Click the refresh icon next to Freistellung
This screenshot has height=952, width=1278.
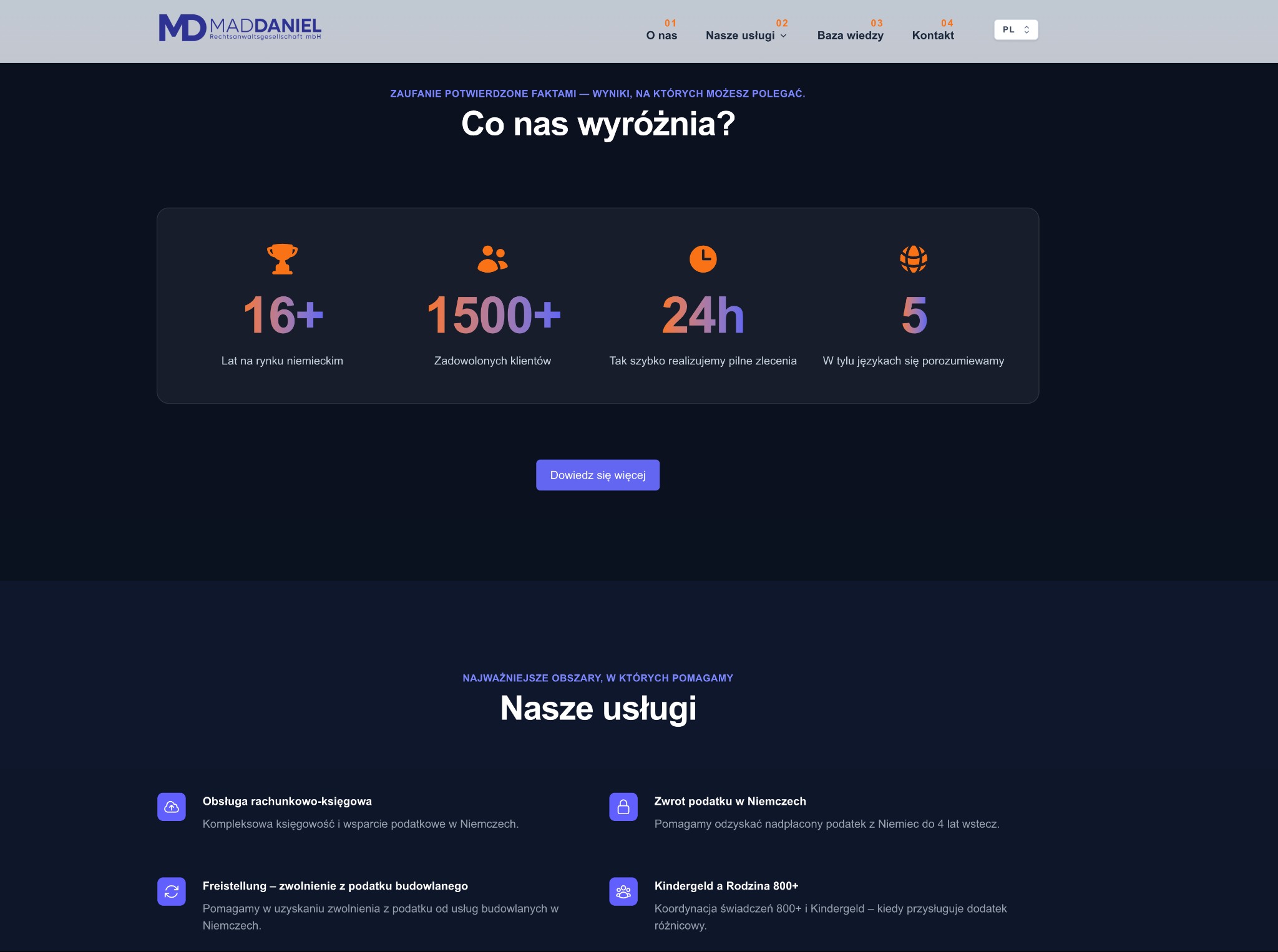170,891
